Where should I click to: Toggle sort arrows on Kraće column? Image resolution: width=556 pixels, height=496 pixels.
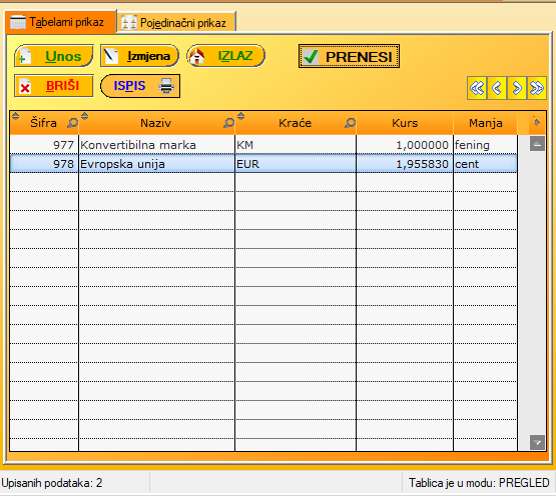241,116
